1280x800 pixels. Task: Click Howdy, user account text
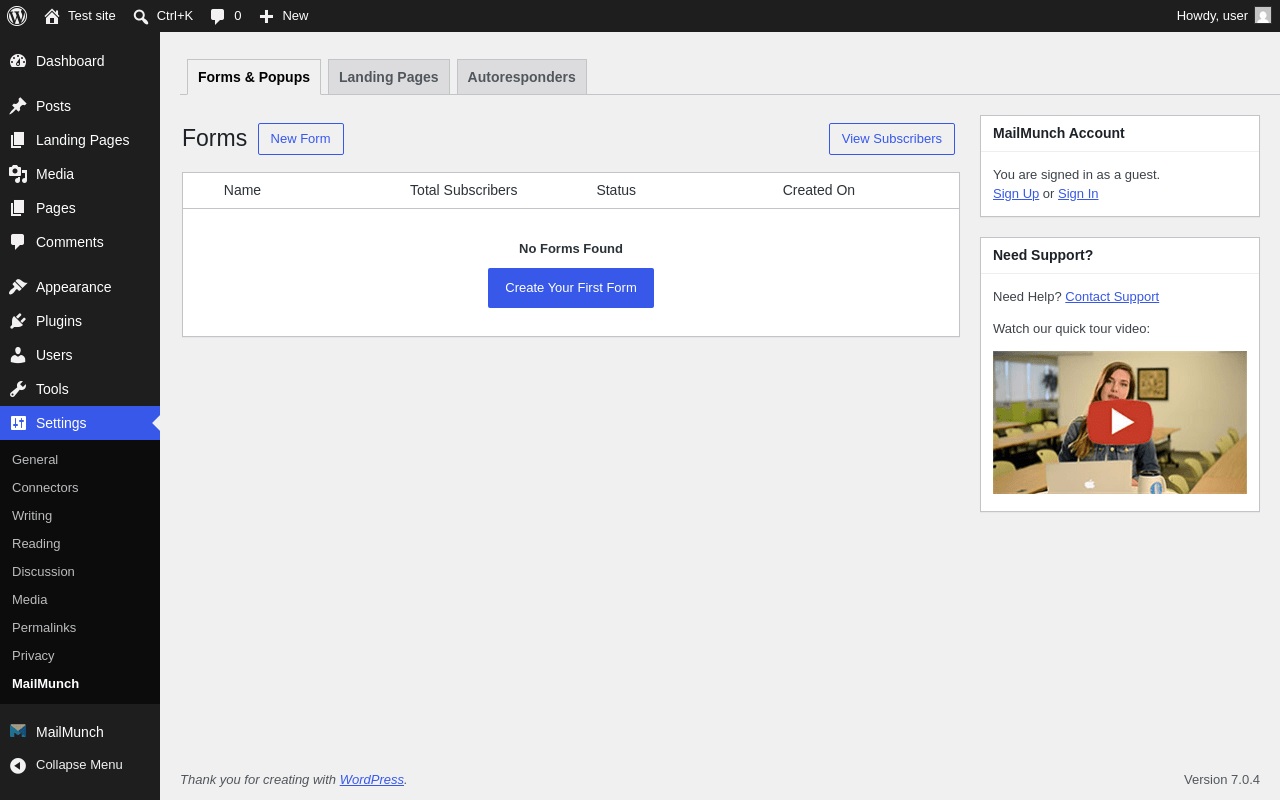point(1212,15)
